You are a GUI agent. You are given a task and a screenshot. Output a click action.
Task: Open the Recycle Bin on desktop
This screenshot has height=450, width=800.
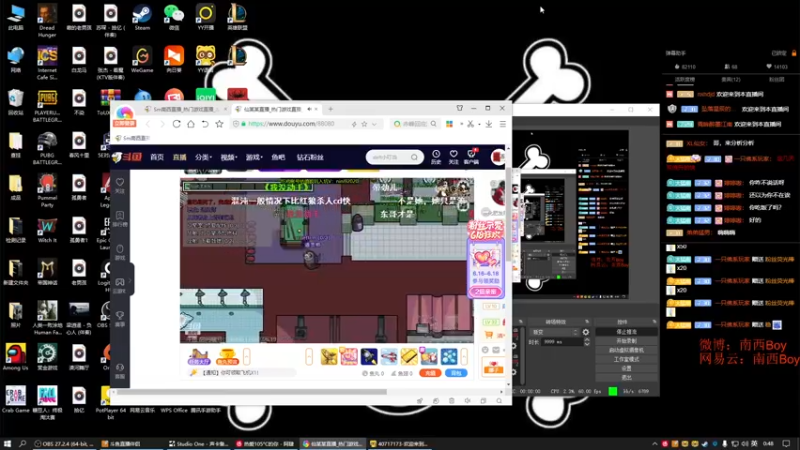click(15, 102)
